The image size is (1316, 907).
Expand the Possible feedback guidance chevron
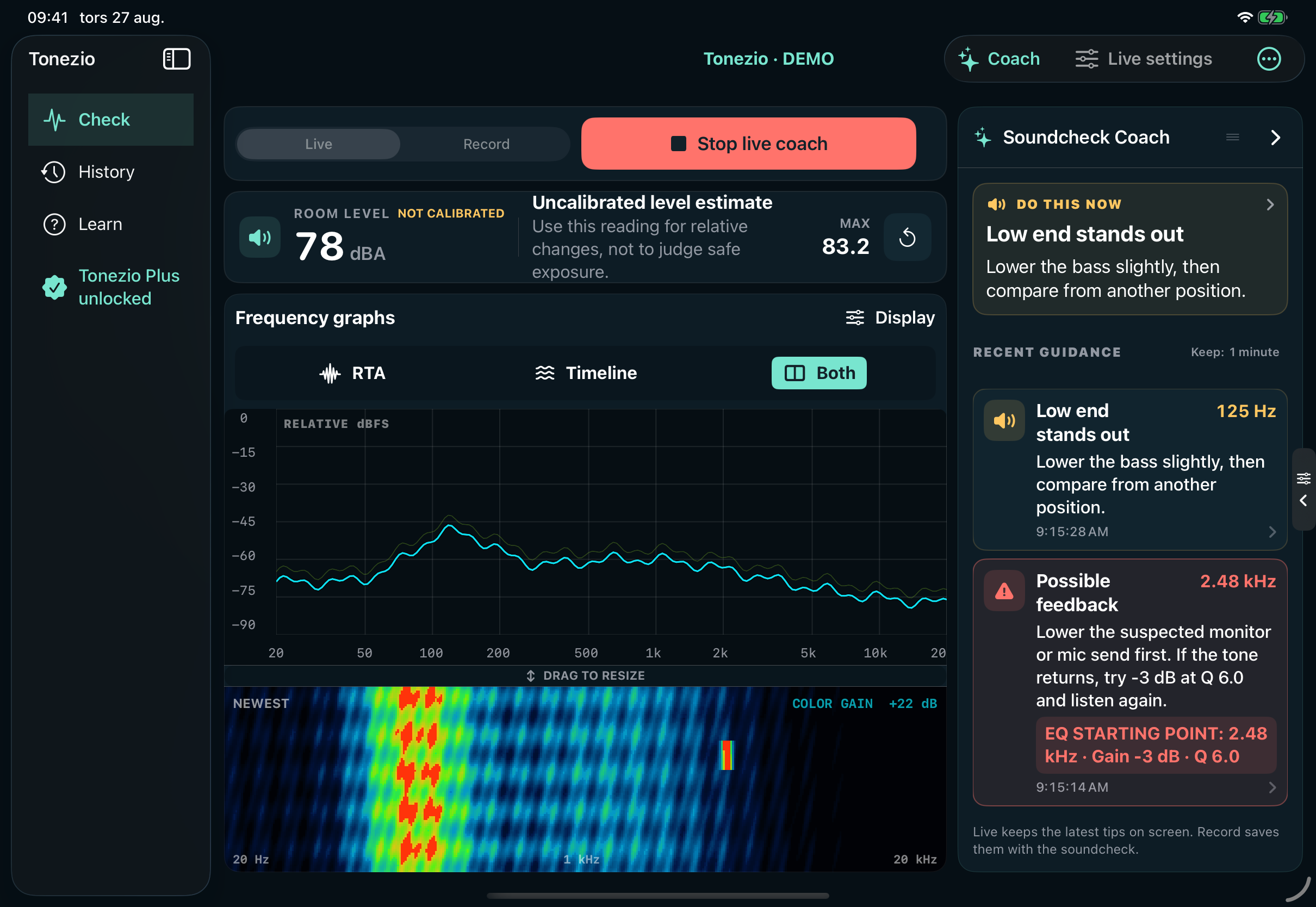coord(1272,788)
